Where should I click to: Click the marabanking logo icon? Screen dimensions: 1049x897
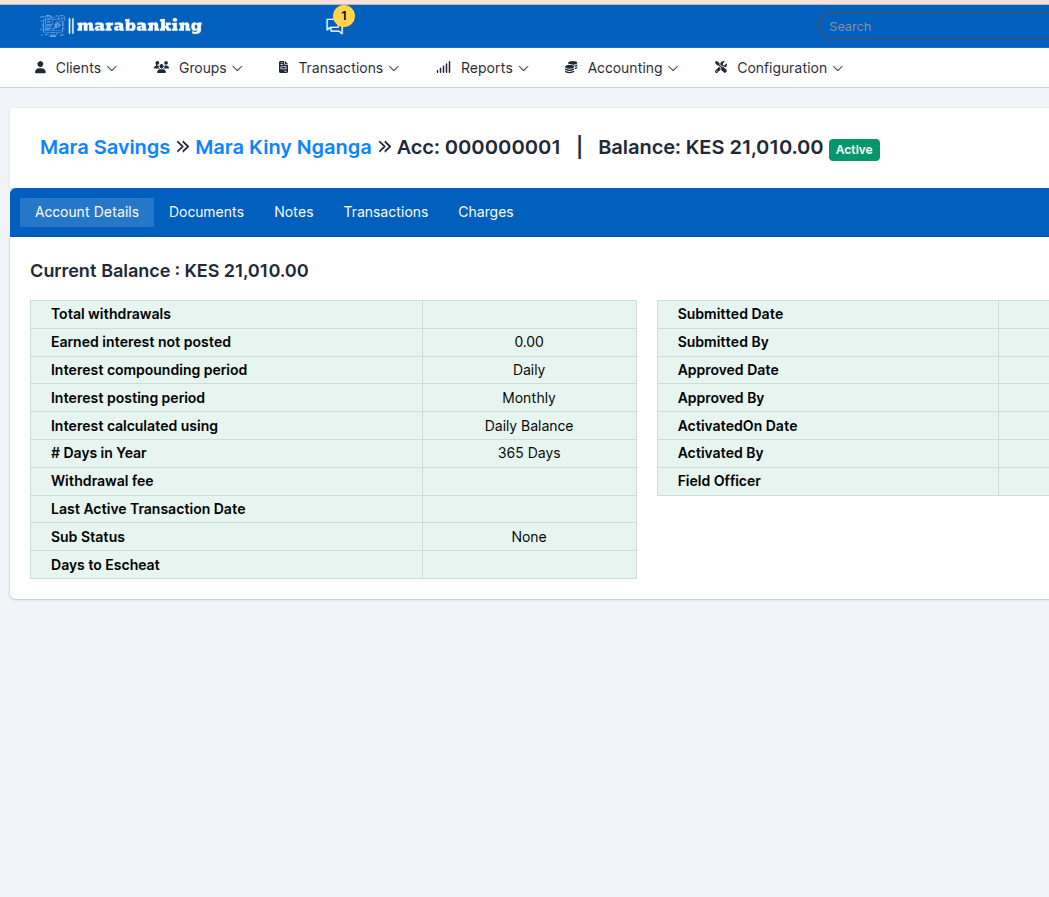pos(50,25)
